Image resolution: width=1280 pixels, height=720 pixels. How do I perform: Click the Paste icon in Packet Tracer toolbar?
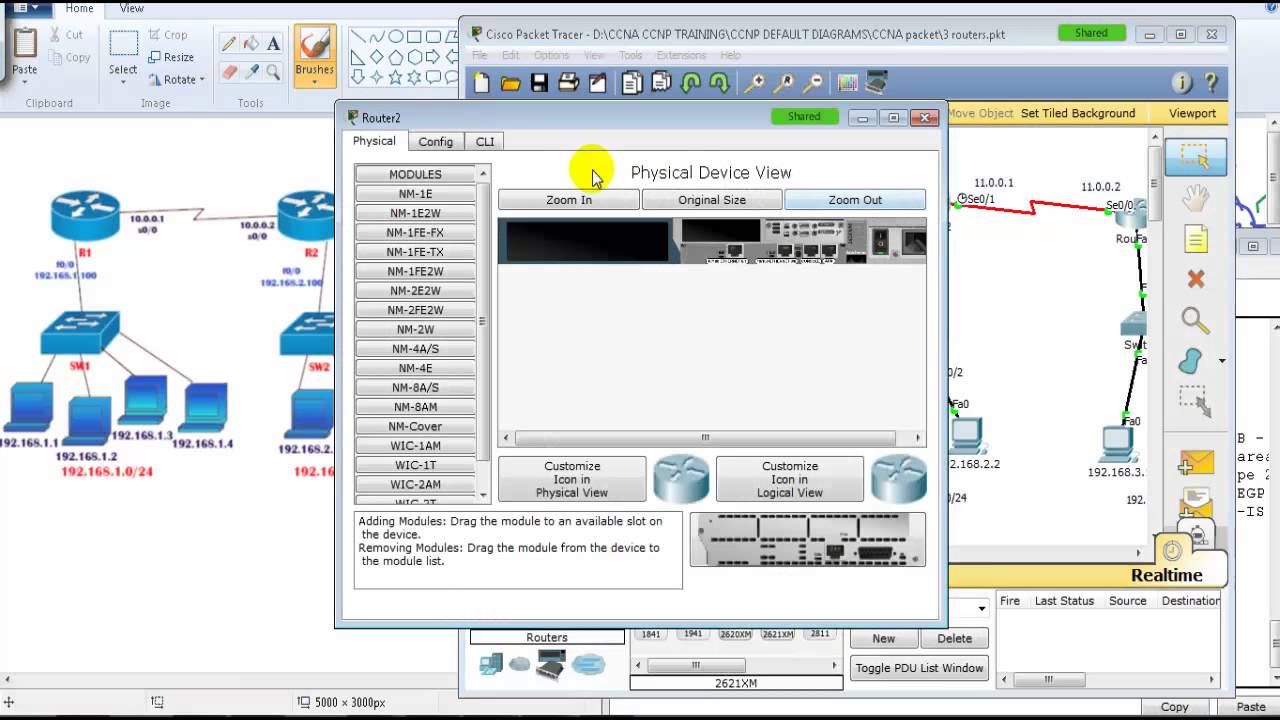point(661,83)
